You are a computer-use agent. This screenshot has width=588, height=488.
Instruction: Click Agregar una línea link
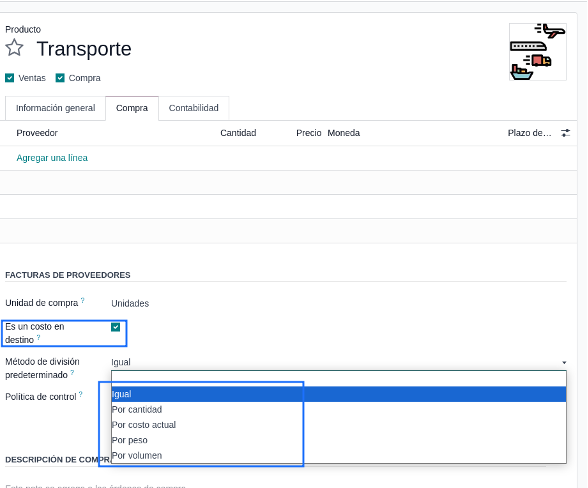click(52, 158)
